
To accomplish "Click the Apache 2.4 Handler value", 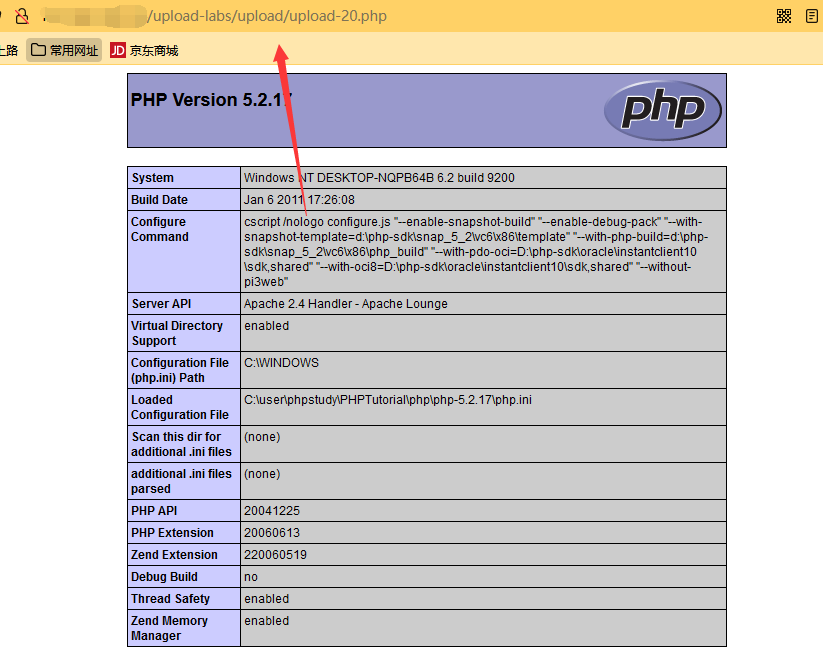I will coord(345,304).
